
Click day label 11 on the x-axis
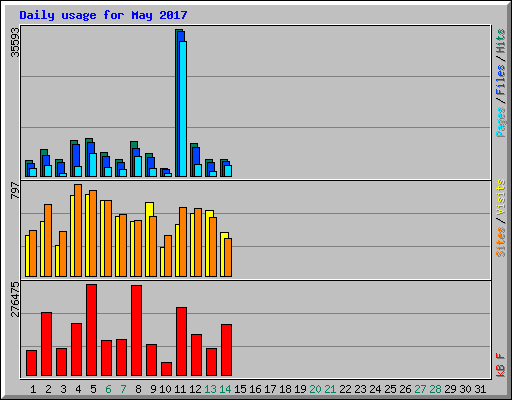click(180, 389)
